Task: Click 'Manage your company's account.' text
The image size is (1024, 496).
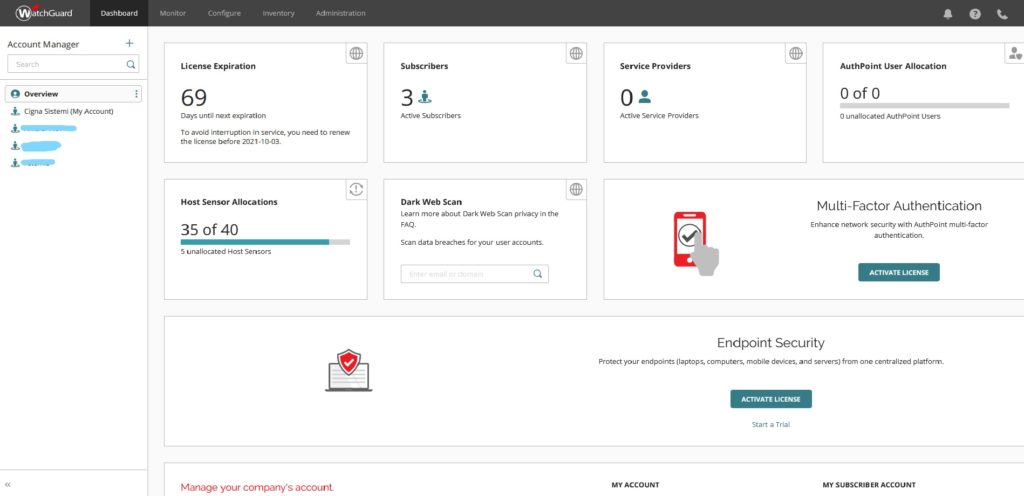Action: tap(257, 488)
